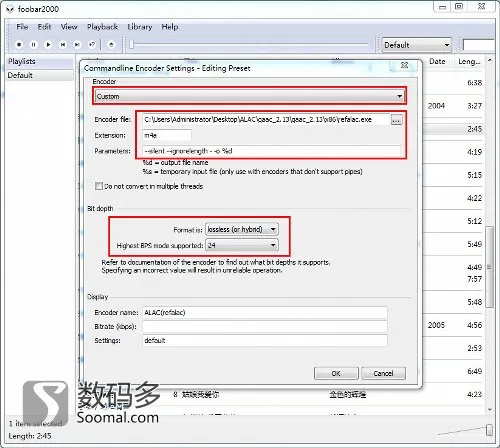Open Highest BPS mode supported dropdown
This screenshot has height=448, width=500.
pyautogui.click(x=242, y=246)
